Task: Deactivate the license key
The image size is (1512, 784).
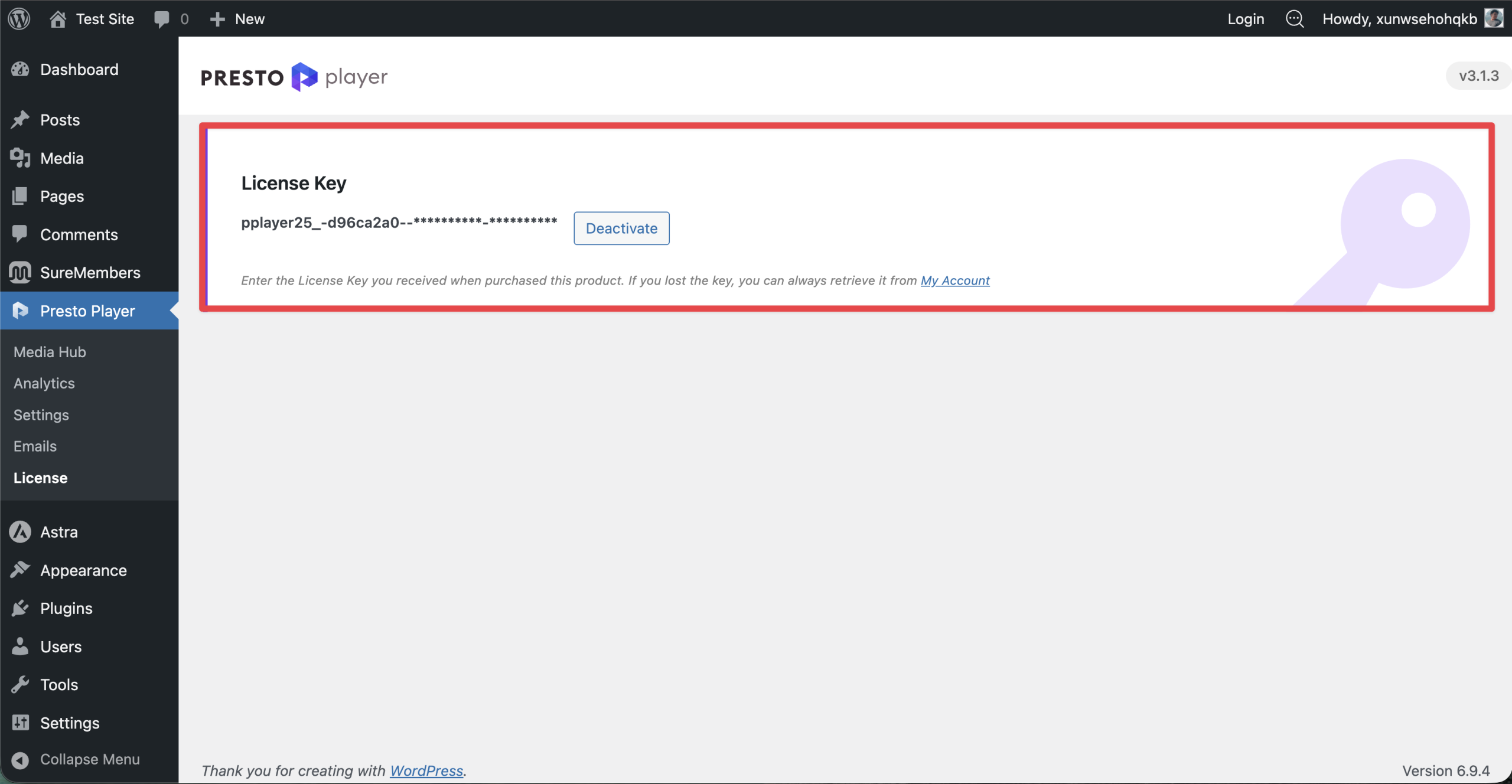Action: tap(621, 228)
